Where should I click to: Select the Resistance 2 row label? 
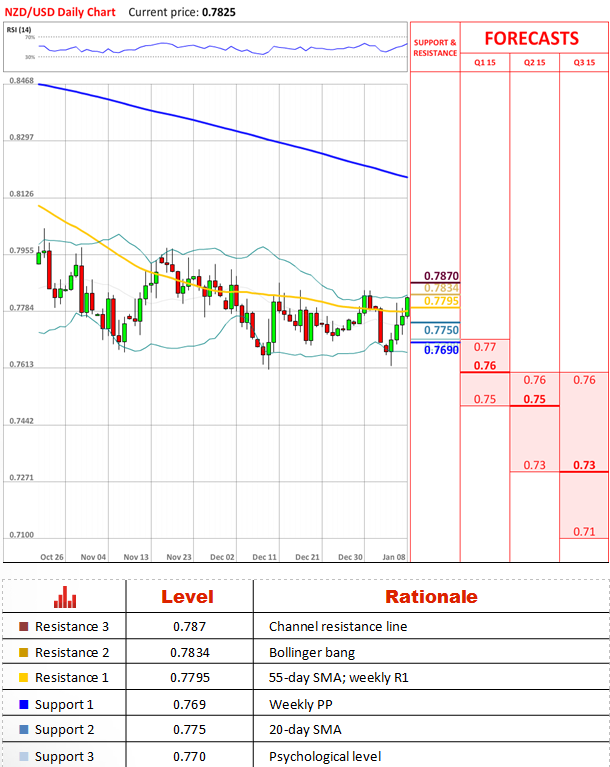point(72,653)
